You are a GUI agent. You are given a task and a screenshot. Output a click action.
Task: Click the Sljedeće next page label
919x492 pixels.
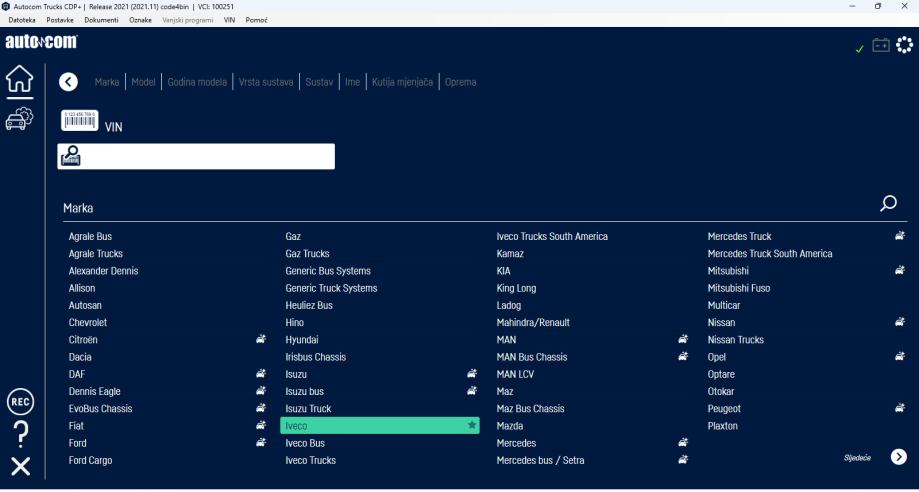(x=857, y=457)
